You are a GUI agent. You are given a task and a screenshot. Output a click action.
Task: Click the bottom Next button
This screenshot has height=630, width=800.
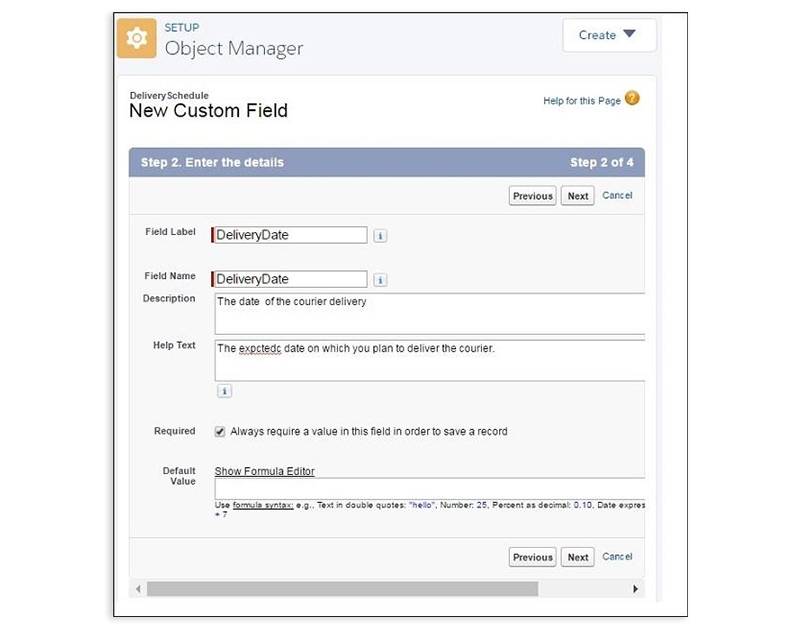coord(578,557)
